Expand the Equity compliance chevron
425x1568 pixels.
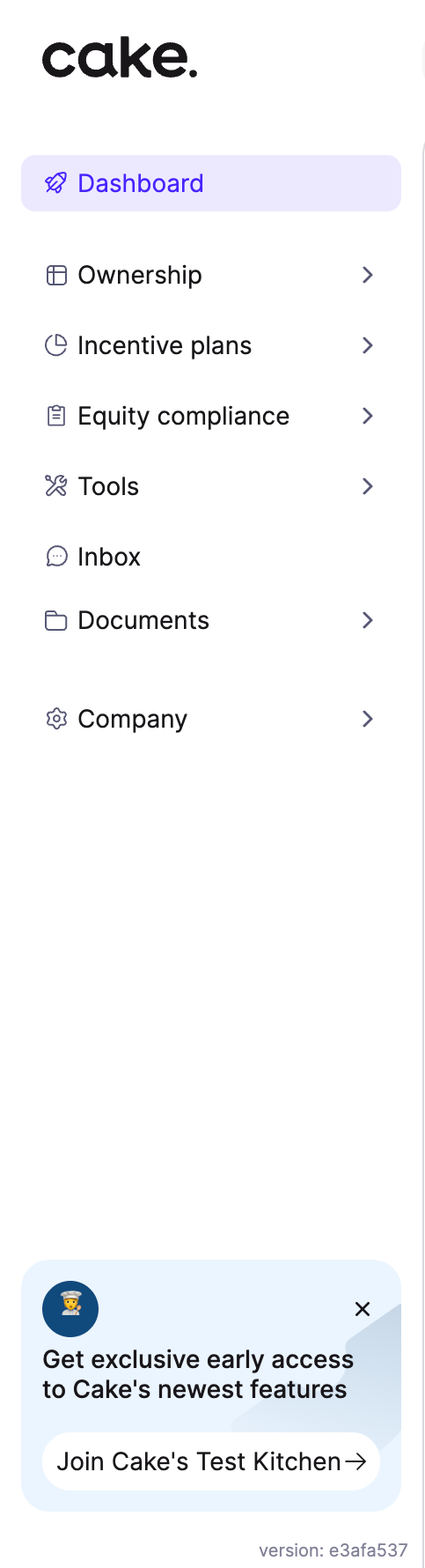point(368,416)
